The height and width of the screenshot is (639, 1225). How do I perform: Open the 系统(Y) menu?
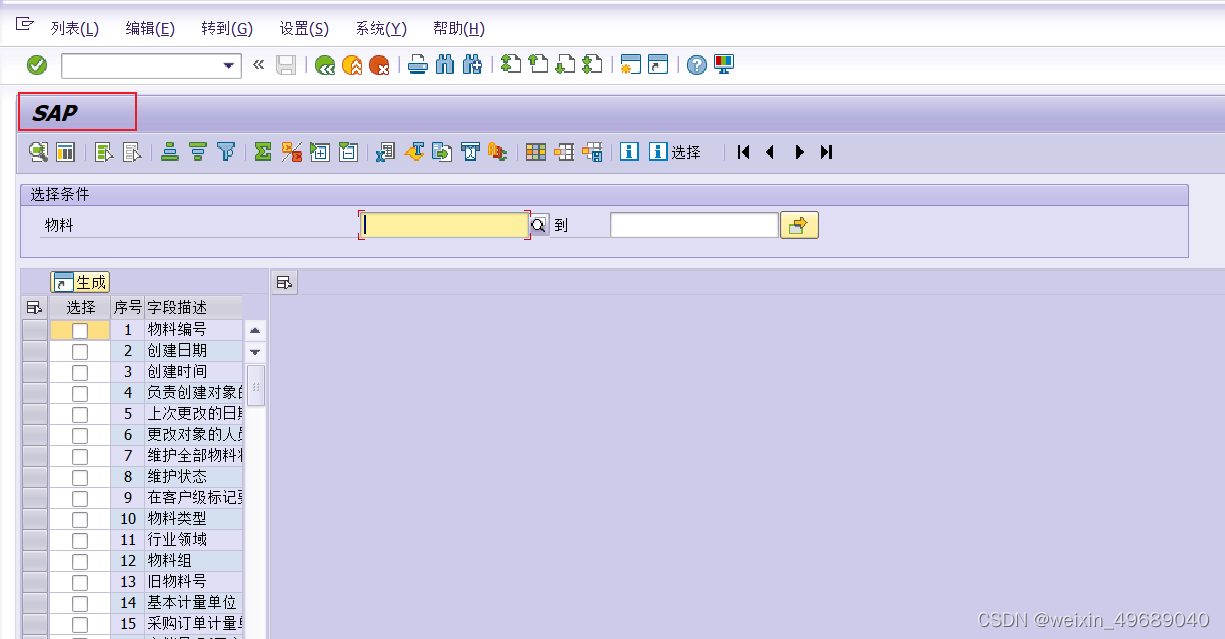point(379,28)
